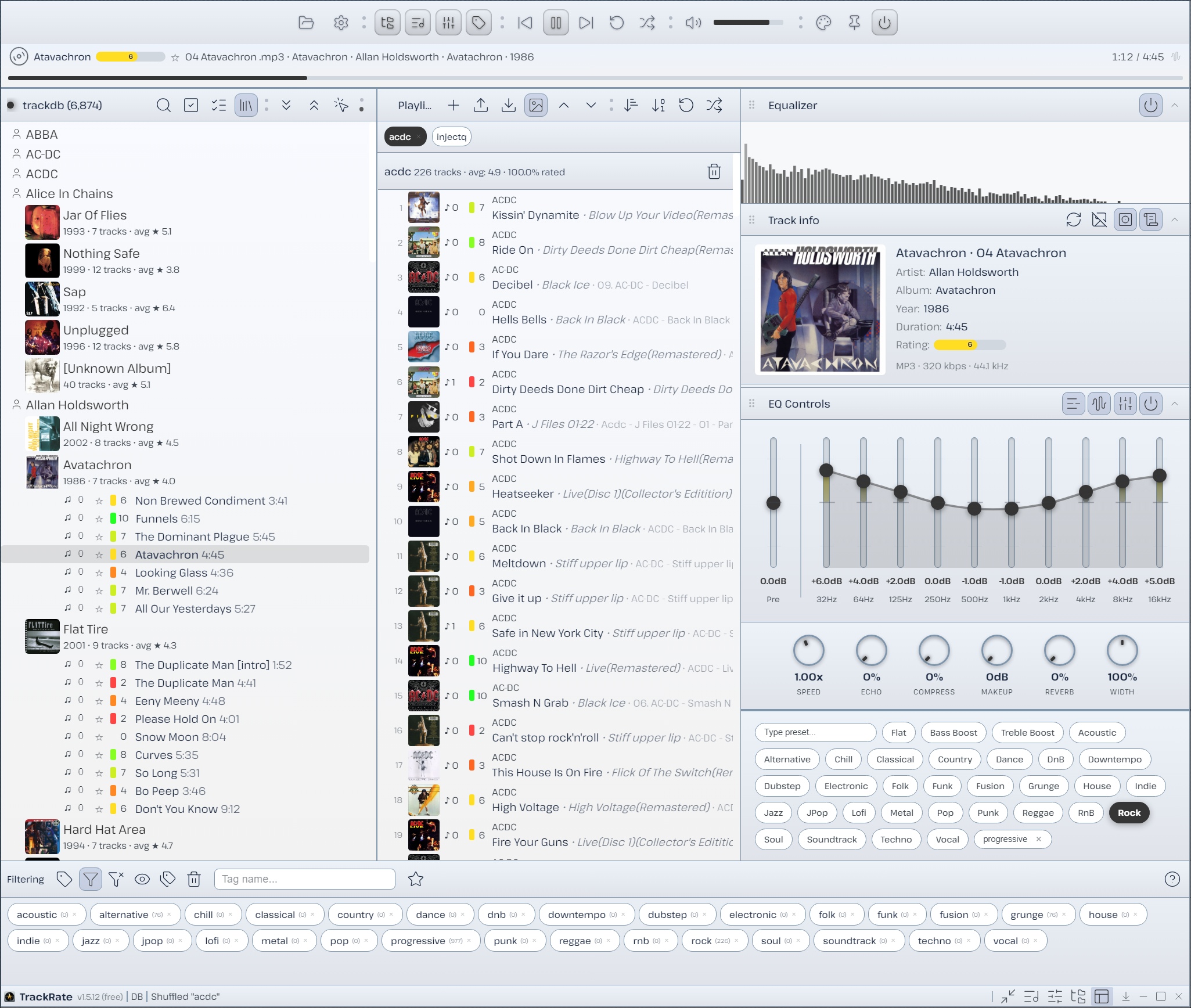Adjust the 32Hz EQ band slider
The width and height of the screenshot is (1191, 1008).
[x=826, y=503]
